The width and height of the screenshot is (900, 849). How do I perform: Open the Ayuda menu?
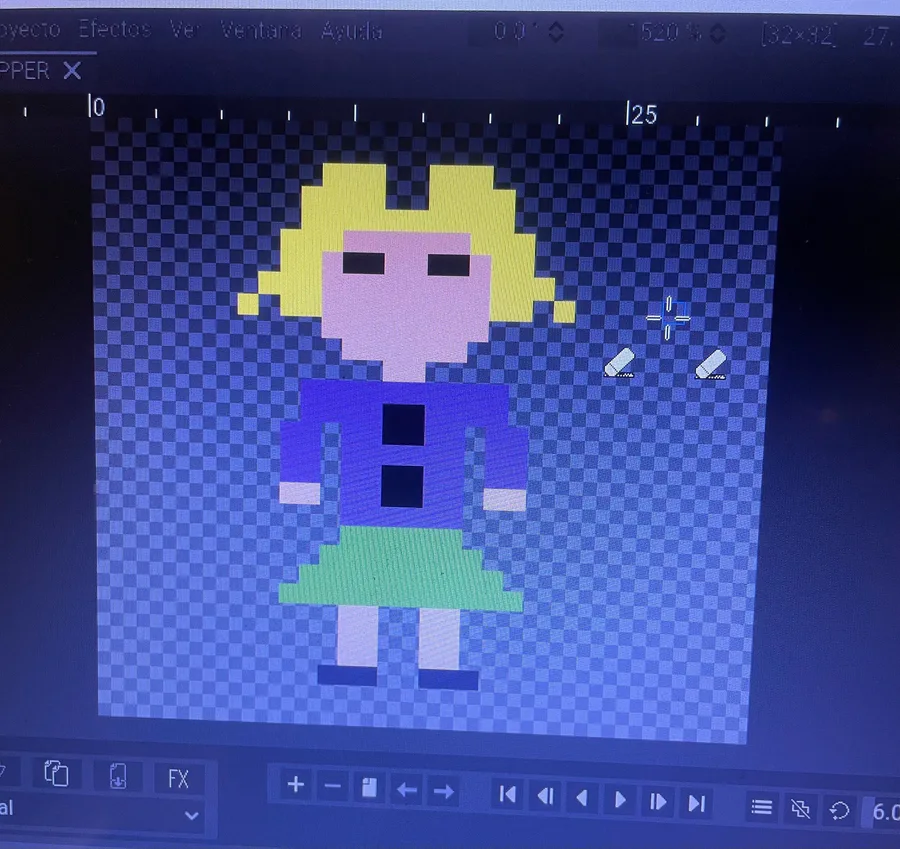[351, 30]
